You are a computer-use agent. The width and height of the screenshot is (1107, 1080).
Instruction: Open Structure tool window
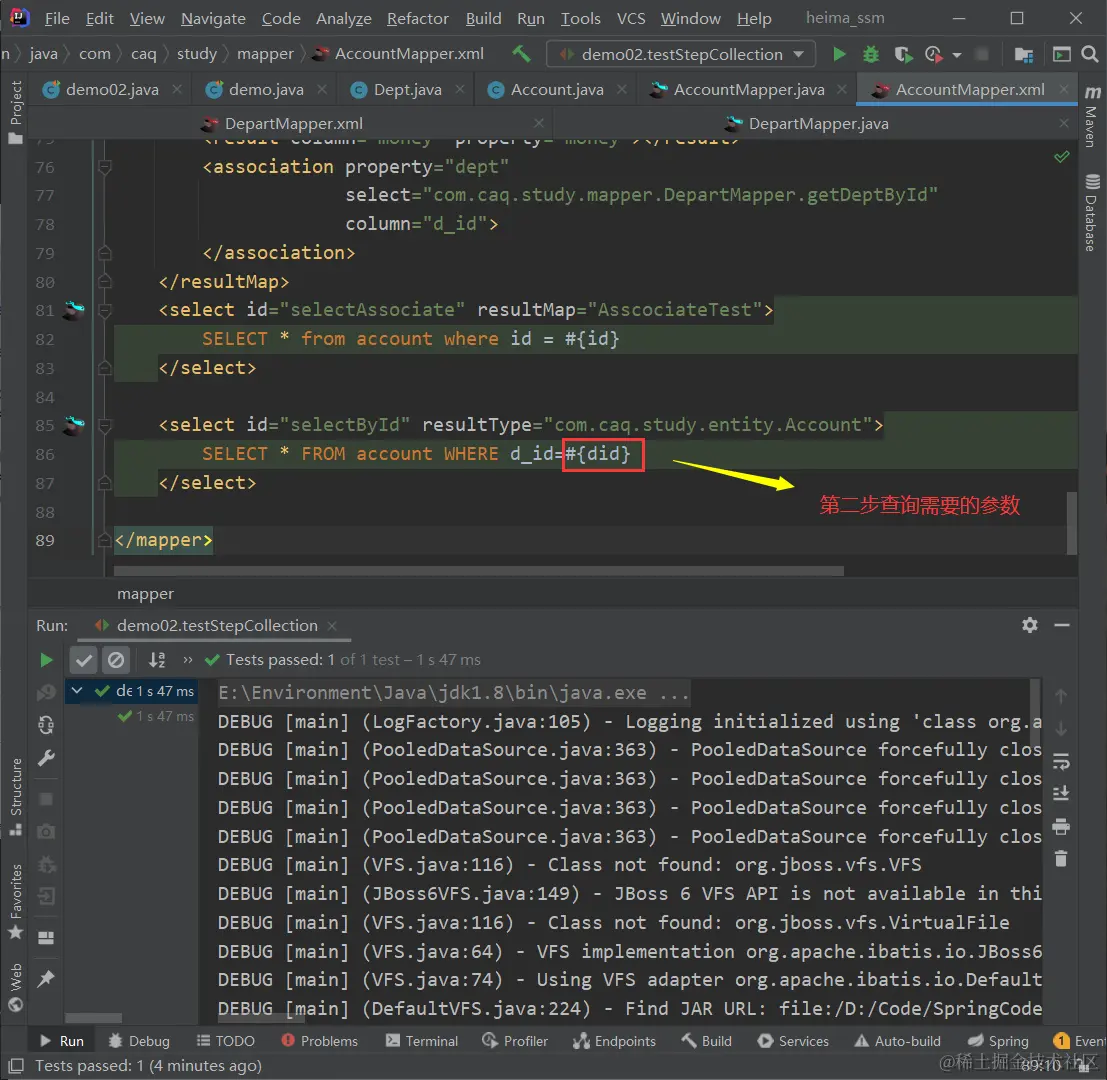pyautogui.click(x=15, y=797)
